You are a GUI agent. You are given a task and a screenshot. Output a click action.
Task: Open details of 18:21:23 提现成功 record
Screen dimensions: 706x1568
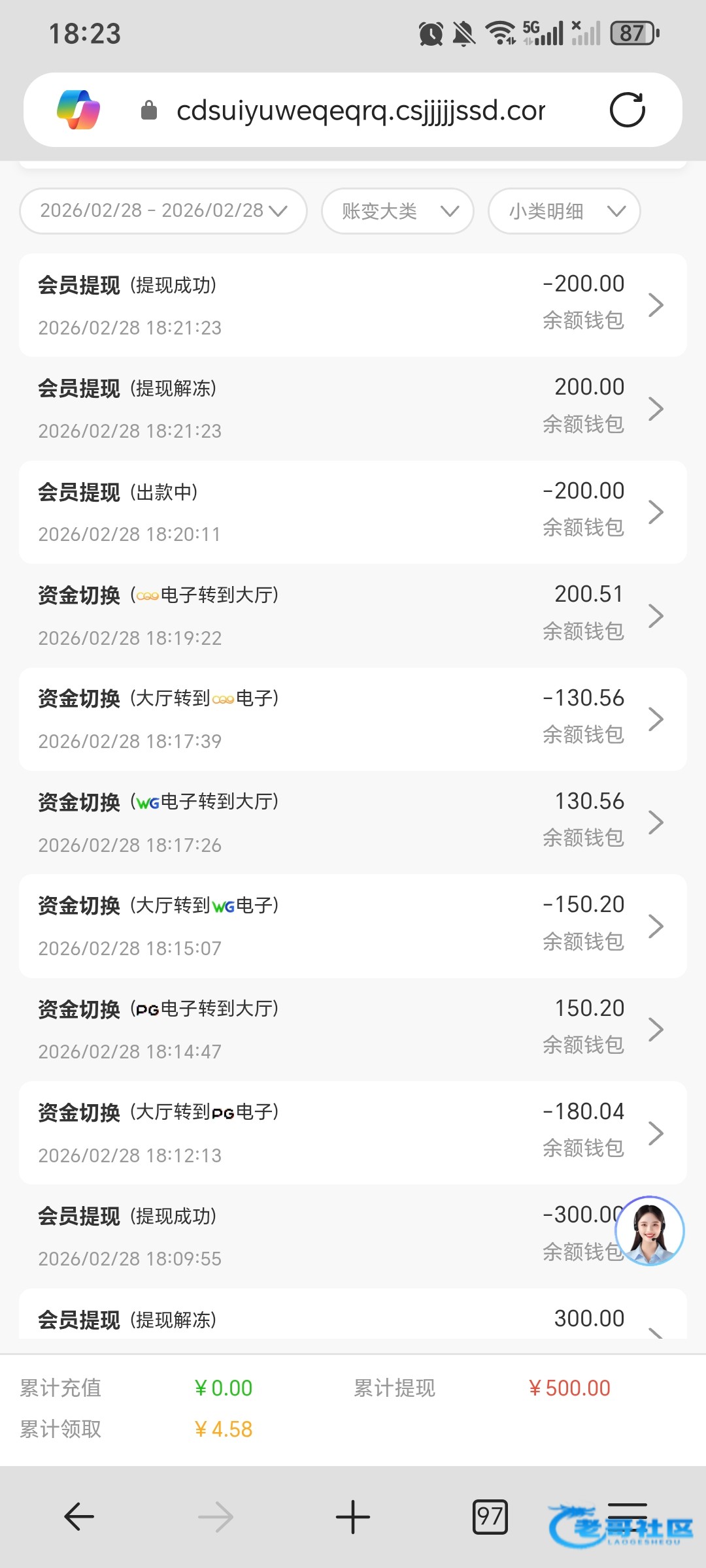[353, 305]
